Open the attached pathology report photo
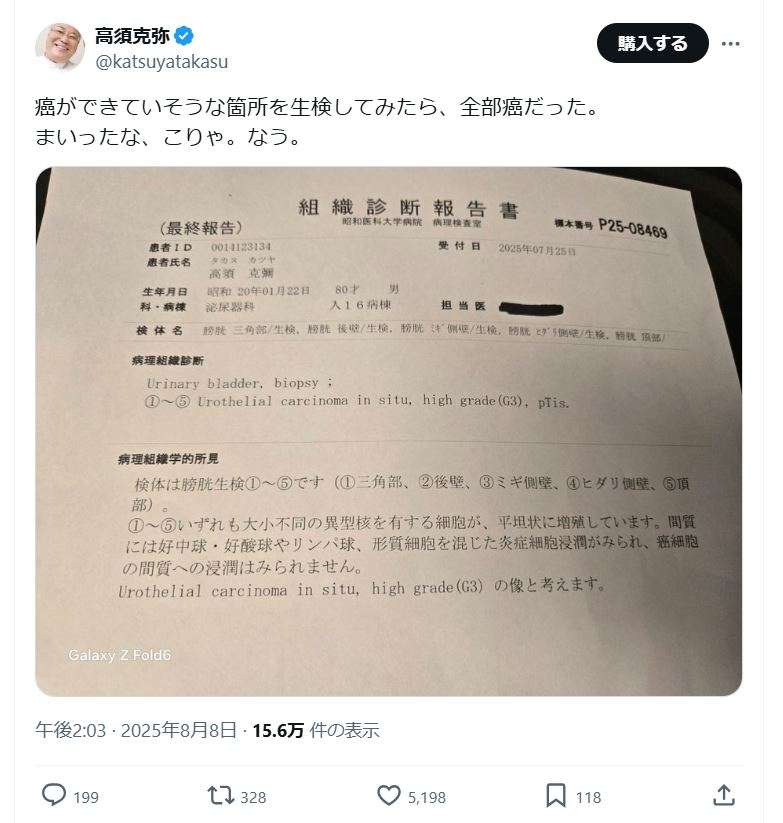This screenshot has width=783, height=823. [389, 431]
